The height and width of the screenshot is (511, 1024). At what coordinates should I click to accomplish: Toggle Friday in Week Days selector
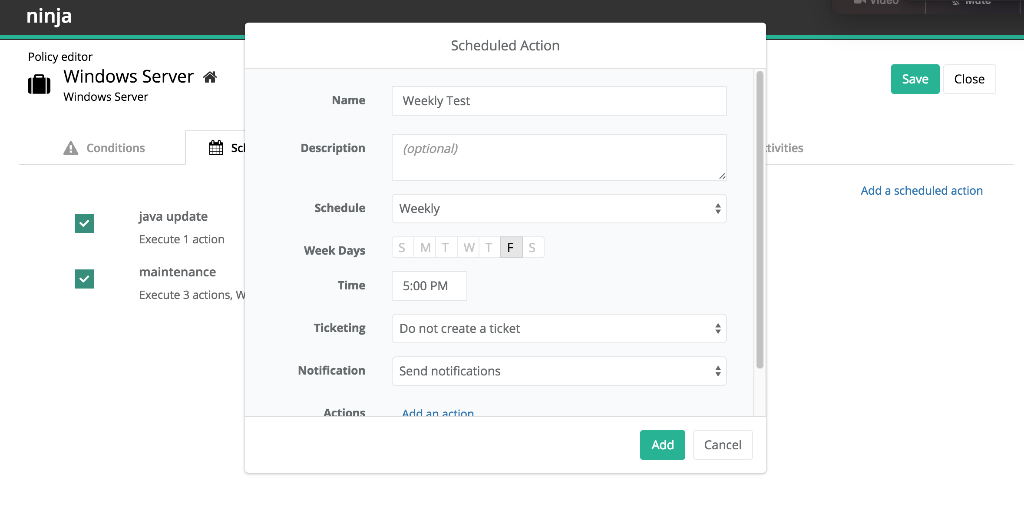[x=510, y=248]
